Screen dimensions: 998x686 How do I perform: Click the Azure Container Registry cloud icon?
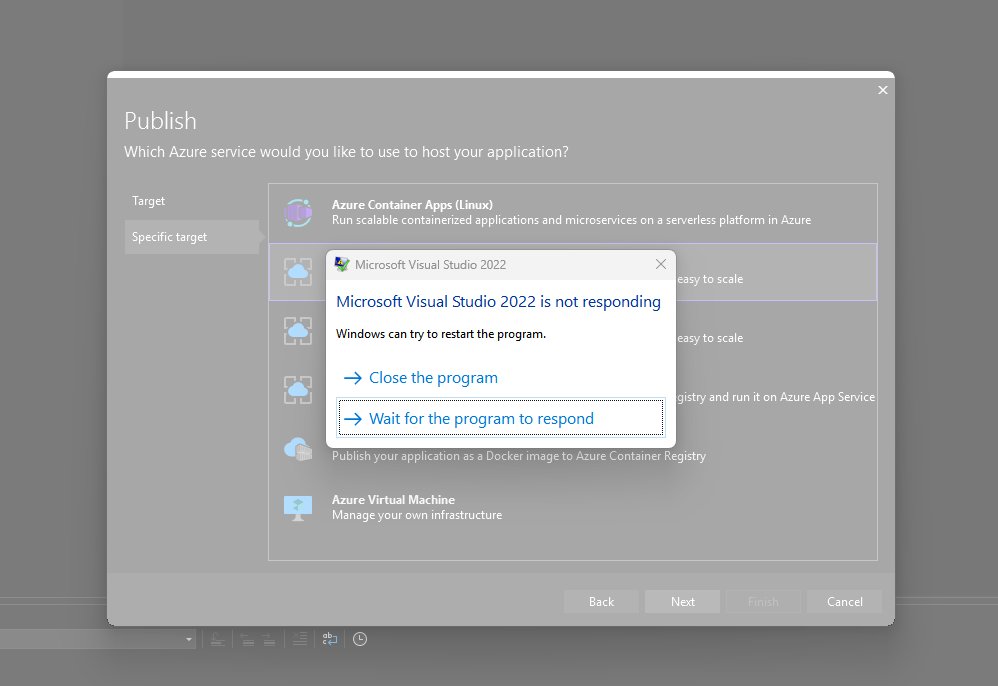pyautogui.click(x=298, y=449)
